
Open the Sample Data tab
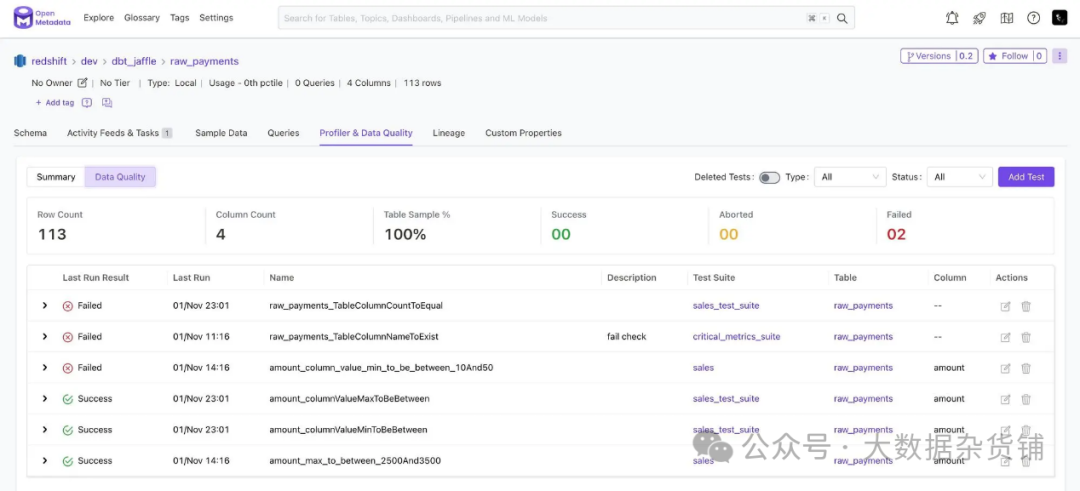click(221, 133)
